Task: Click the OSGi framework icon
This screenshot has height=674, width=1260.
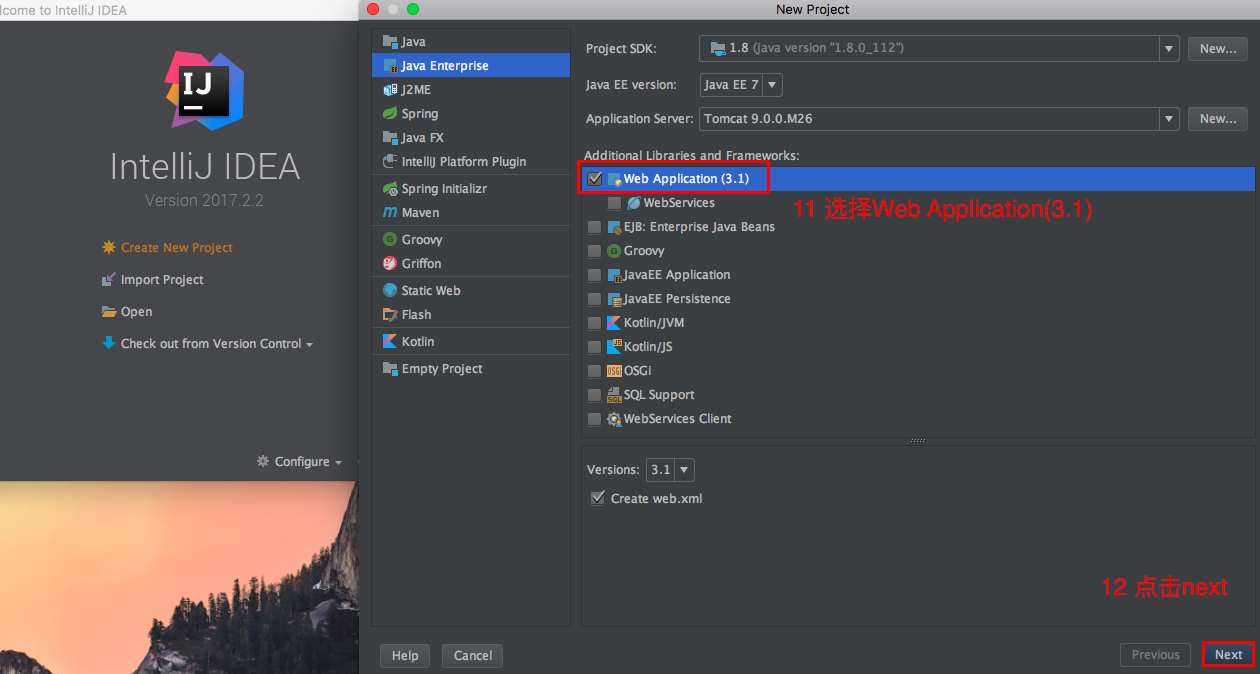Action: point(614,371)
